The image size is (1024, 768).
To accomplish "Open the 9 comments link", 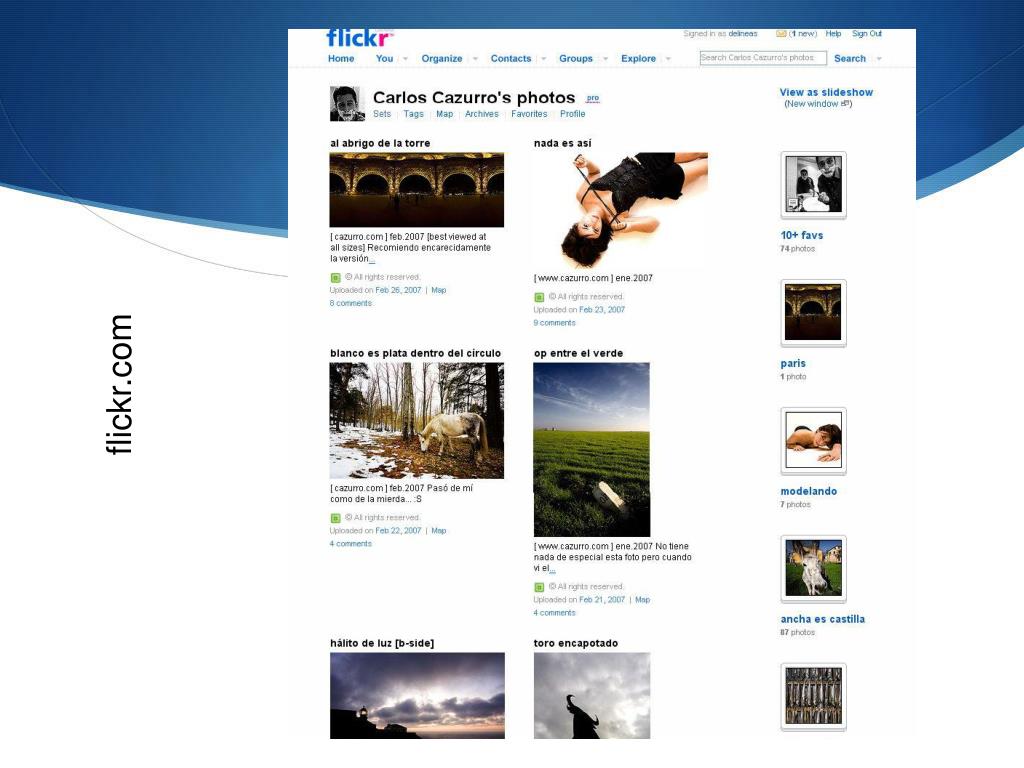I will click(x=554, y=323).
